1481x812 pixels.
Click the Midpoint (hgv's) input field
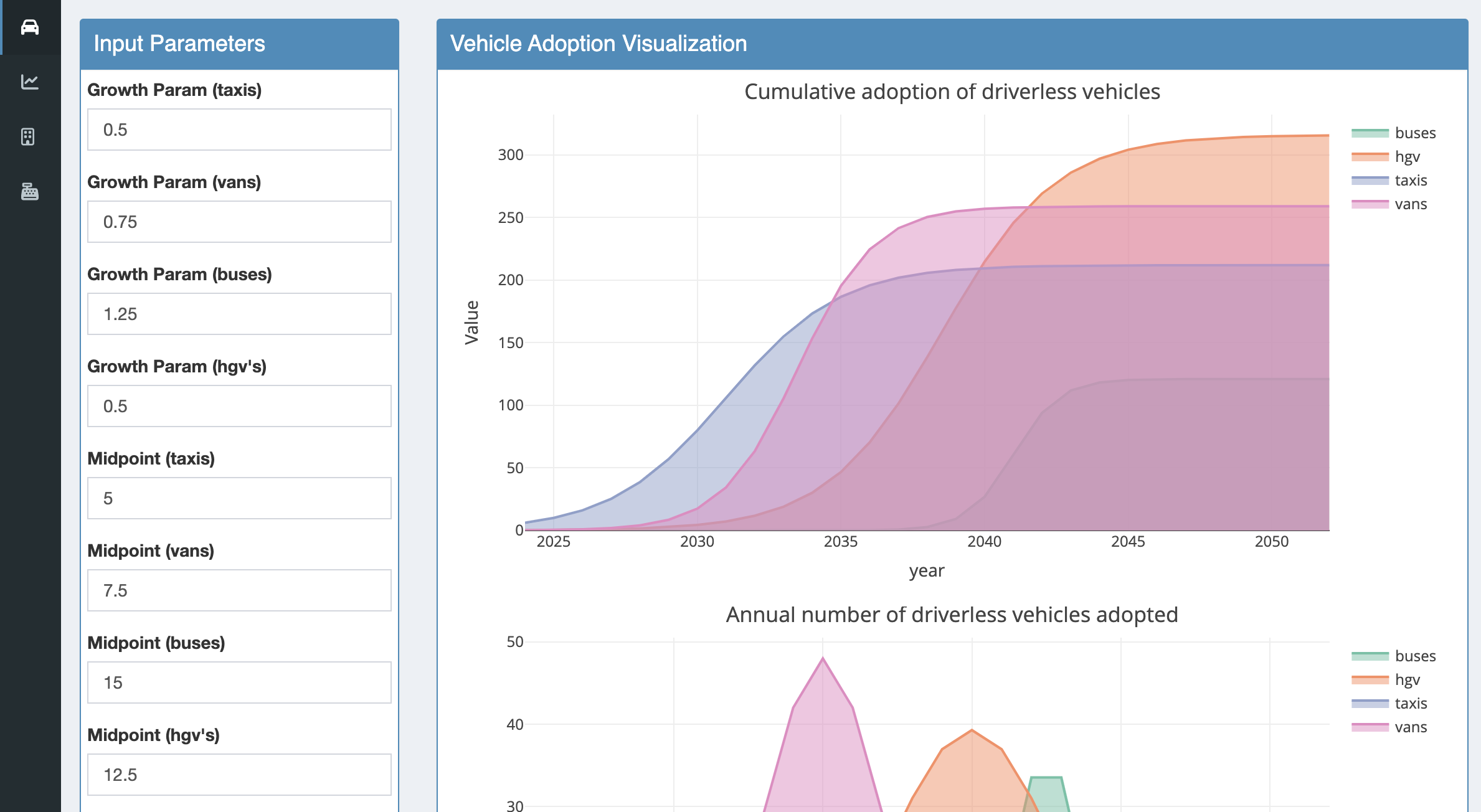[x=239, y=775]
